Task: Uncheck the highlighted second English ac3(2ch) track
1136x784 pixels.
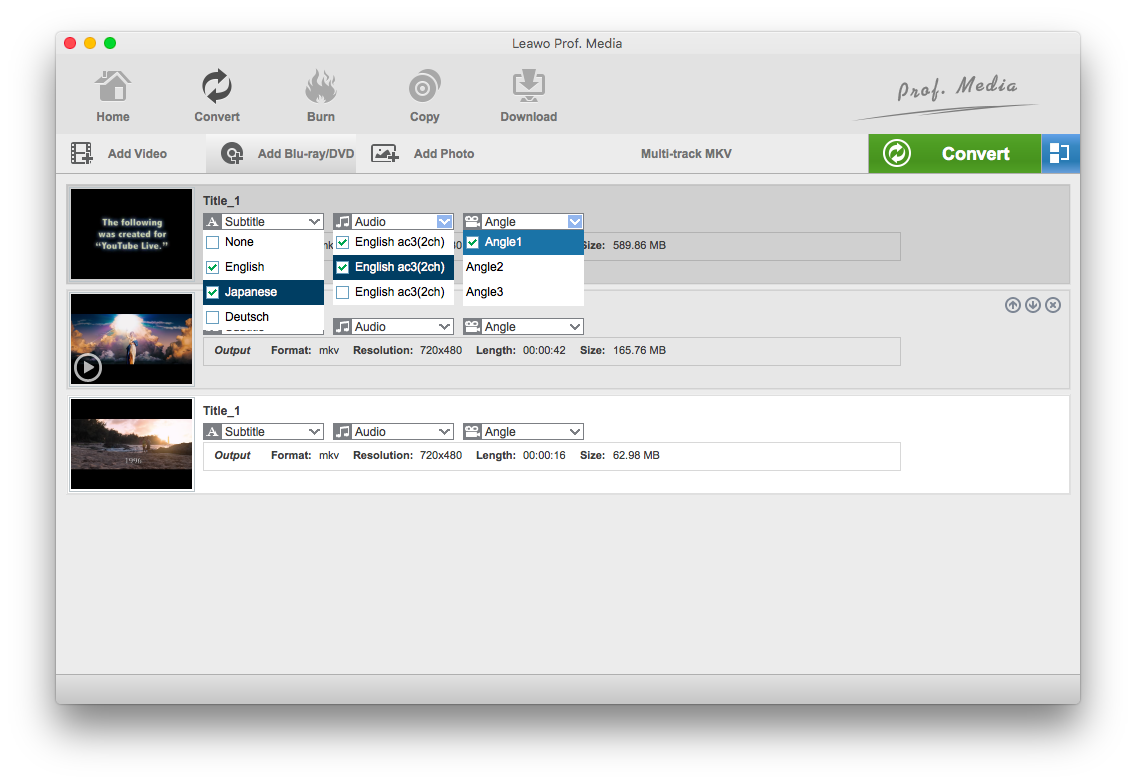Action: click(x=343, y=267)
